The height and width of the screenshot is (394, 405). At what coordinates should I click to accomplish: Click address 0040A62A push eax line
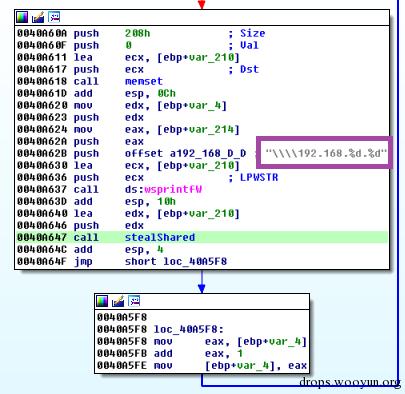[x=80, y=141]
